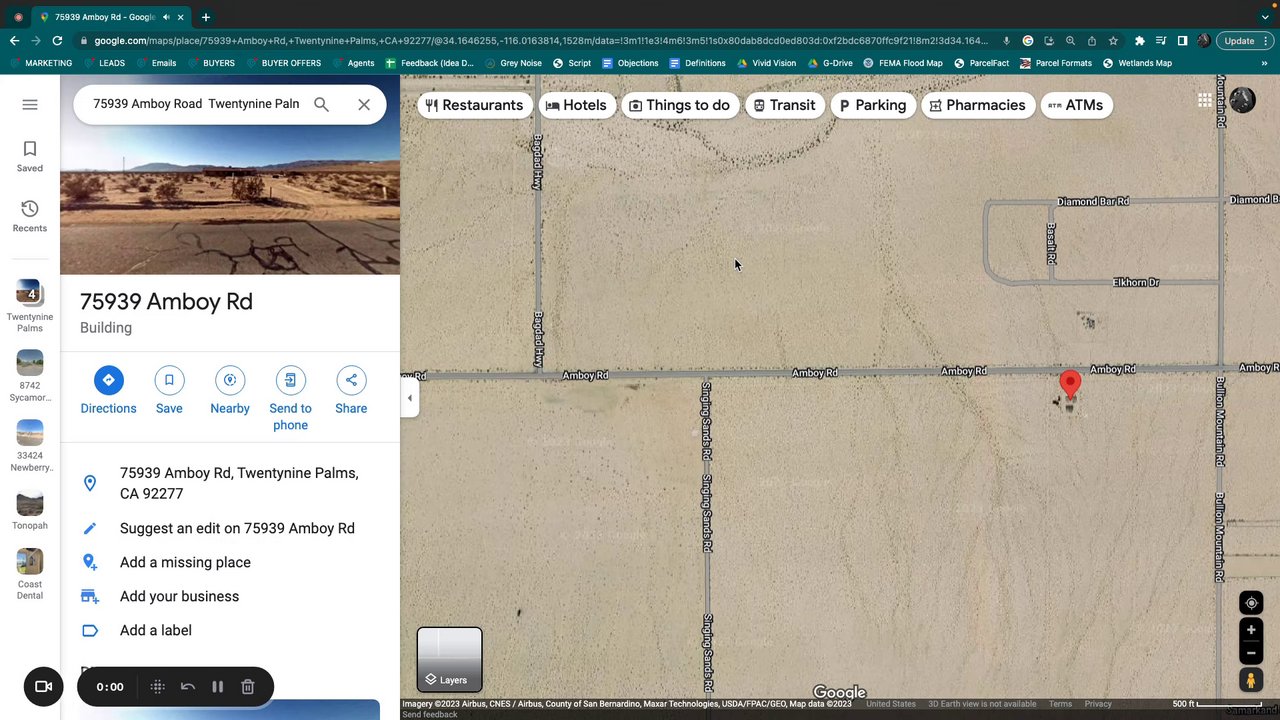The width and height of the screenshot is (1280, 720).
Task: Select the Street View pegman
Action: tap(1251, 680)
